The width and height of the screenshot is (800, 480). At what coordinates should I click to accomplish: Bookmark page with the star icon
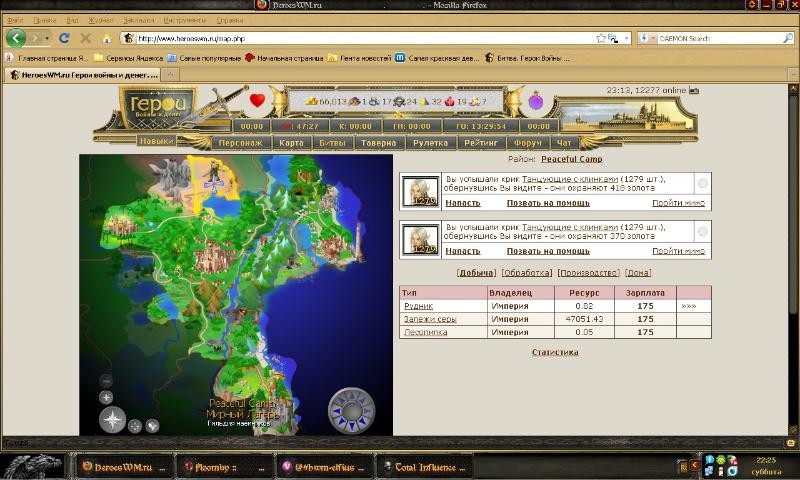pos(601,38)
